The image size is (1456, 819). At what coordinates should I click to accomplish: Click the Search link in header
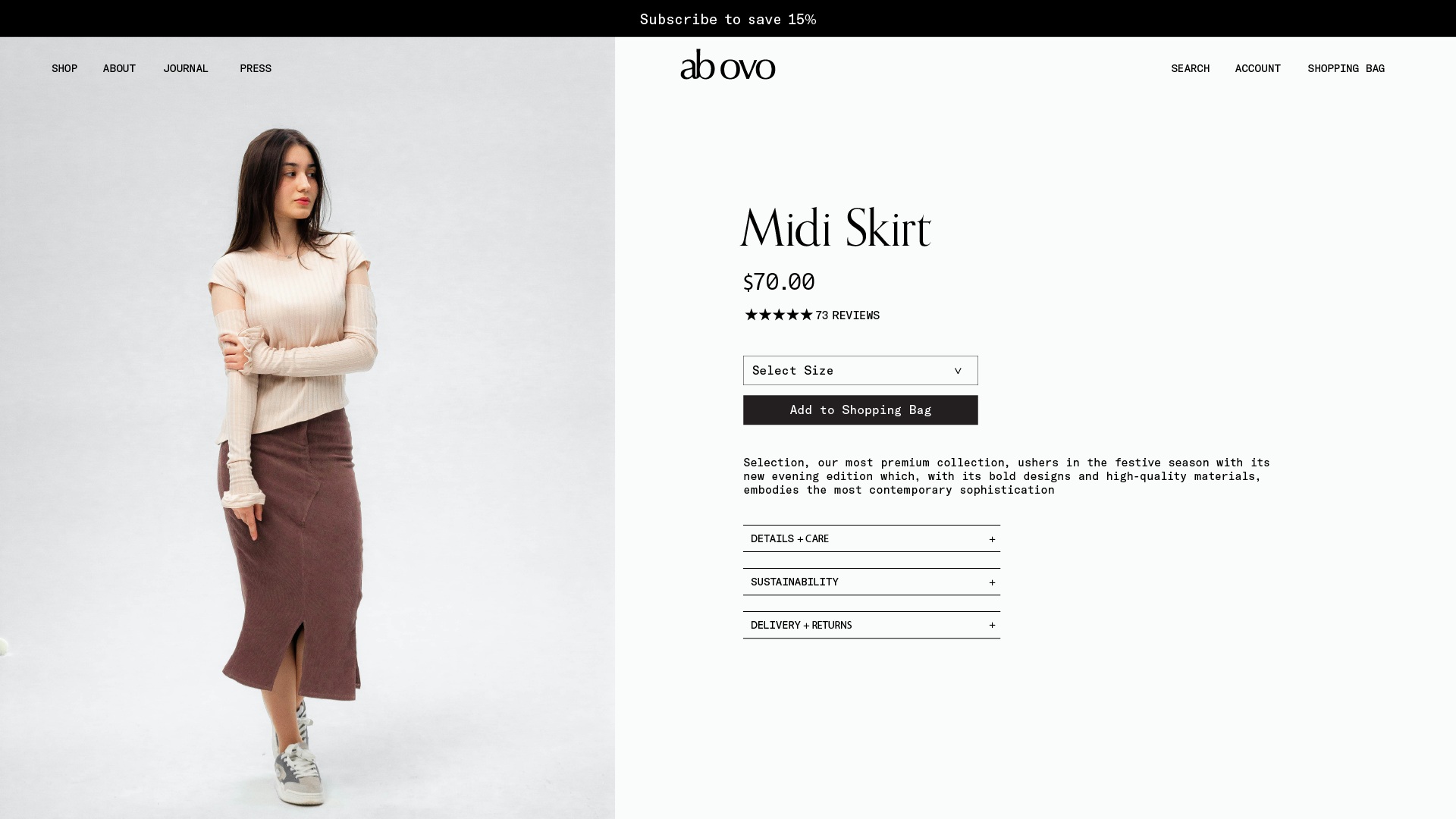tap(1190, 68)
